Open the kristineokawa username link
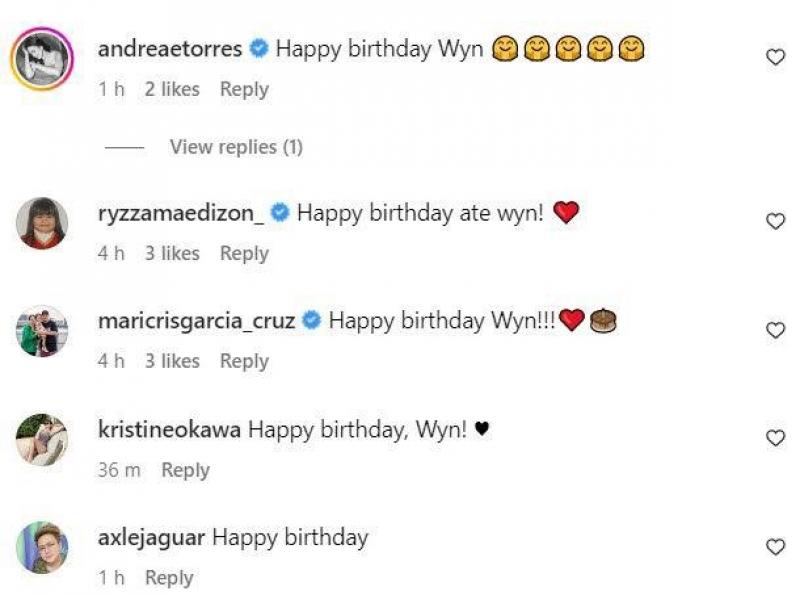This screenshot has width=800, height=595. click(x=169, y=429)
